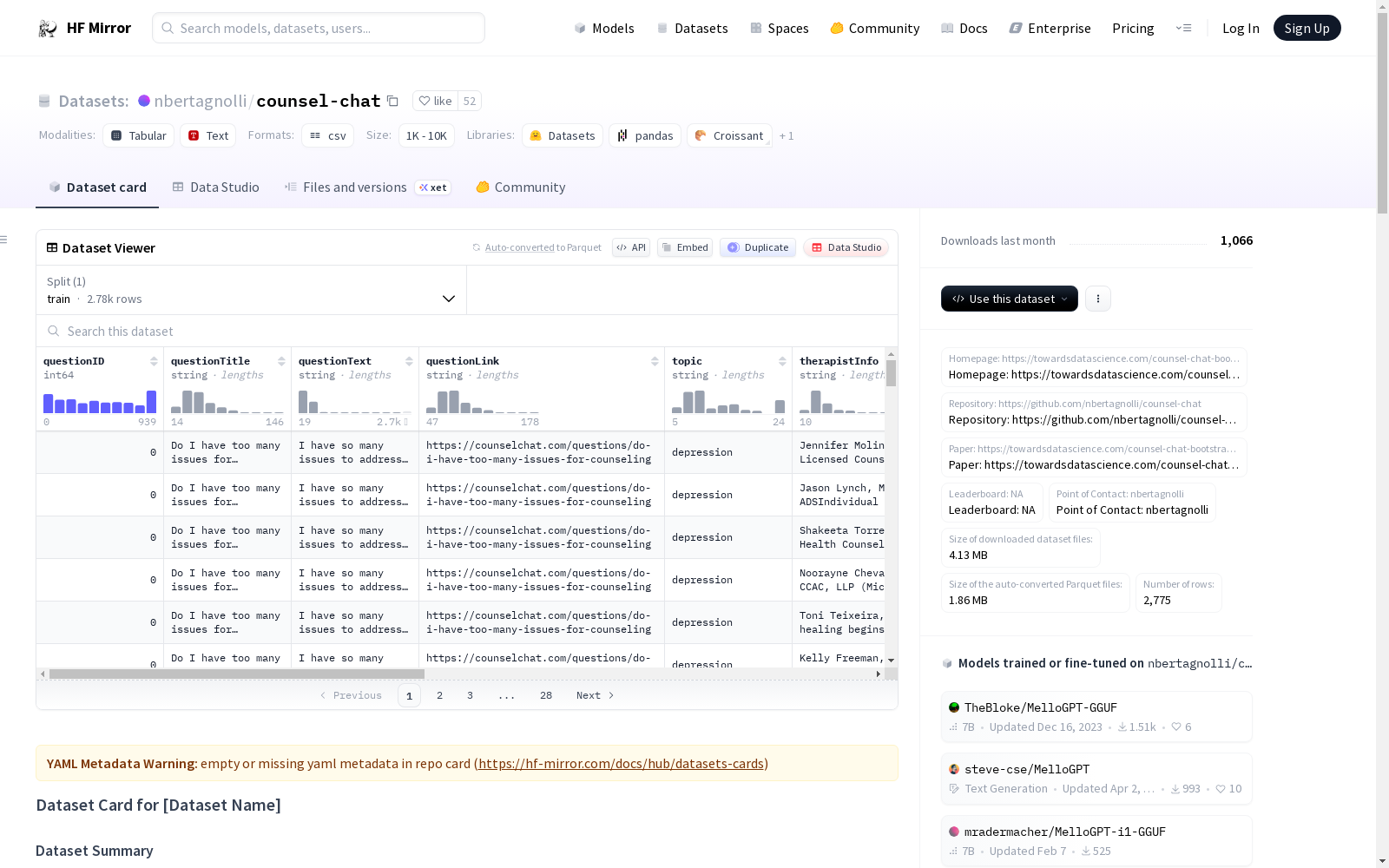Click the like count 52
Viewport: 1389px width, 868px height.
(470, 101)
